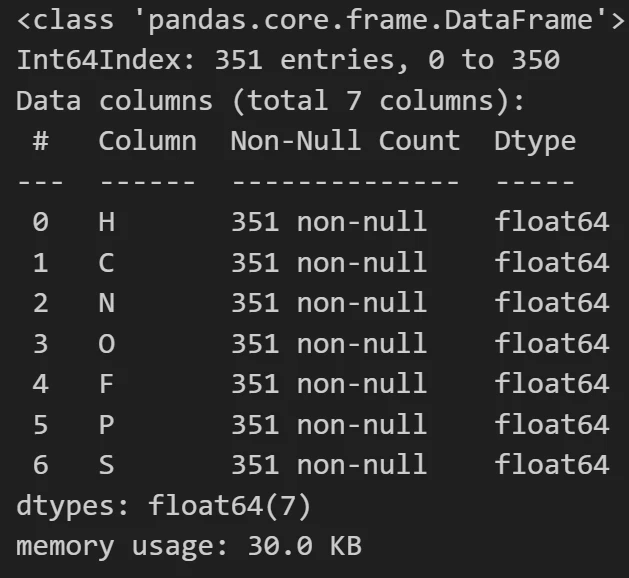629x578 pixels.
Task: Click the pandas.core.frame.DataFrame class text
Action: tap(321, 20)
